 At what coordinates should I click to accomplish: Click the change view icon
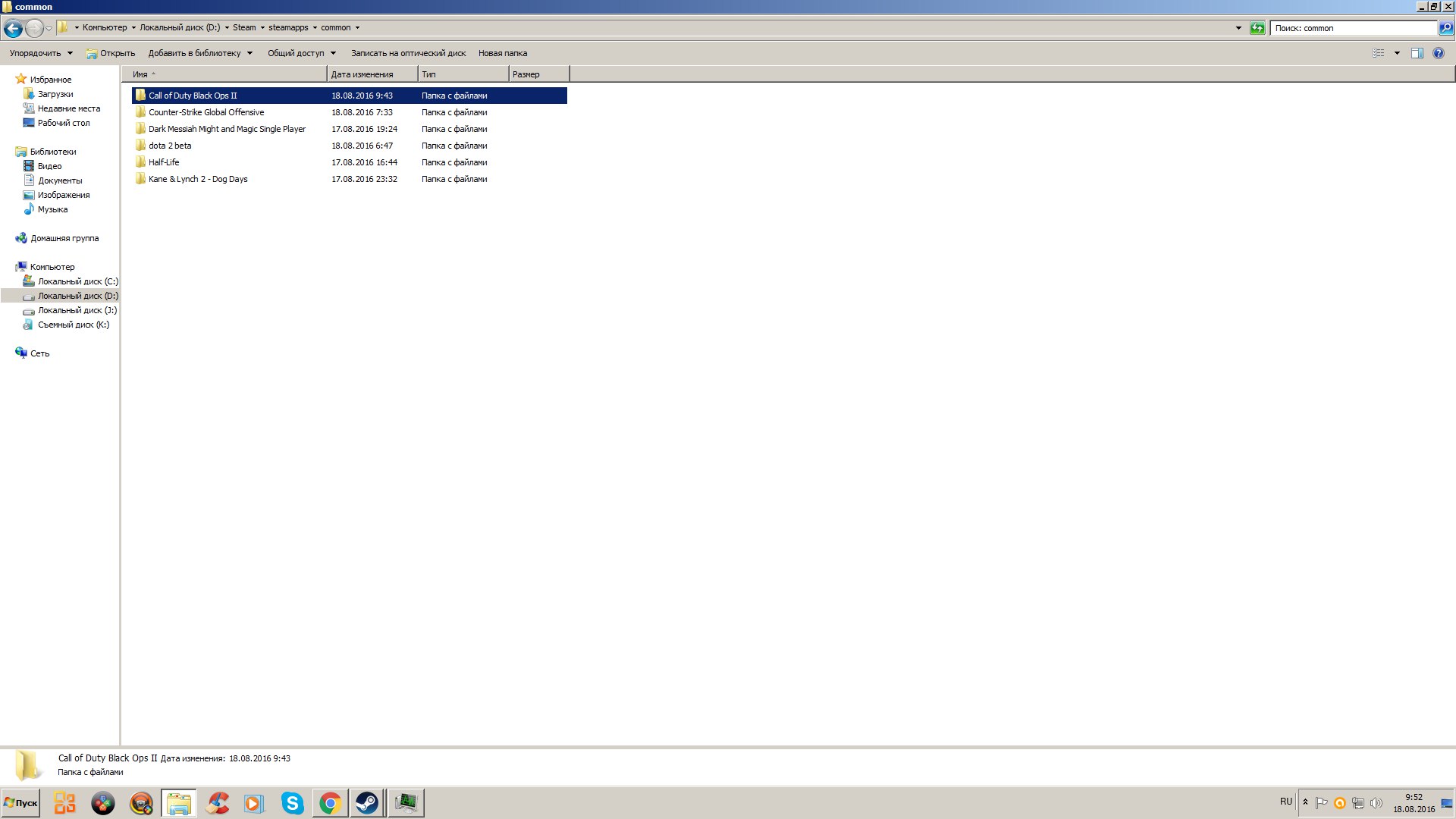[1379, 53]
